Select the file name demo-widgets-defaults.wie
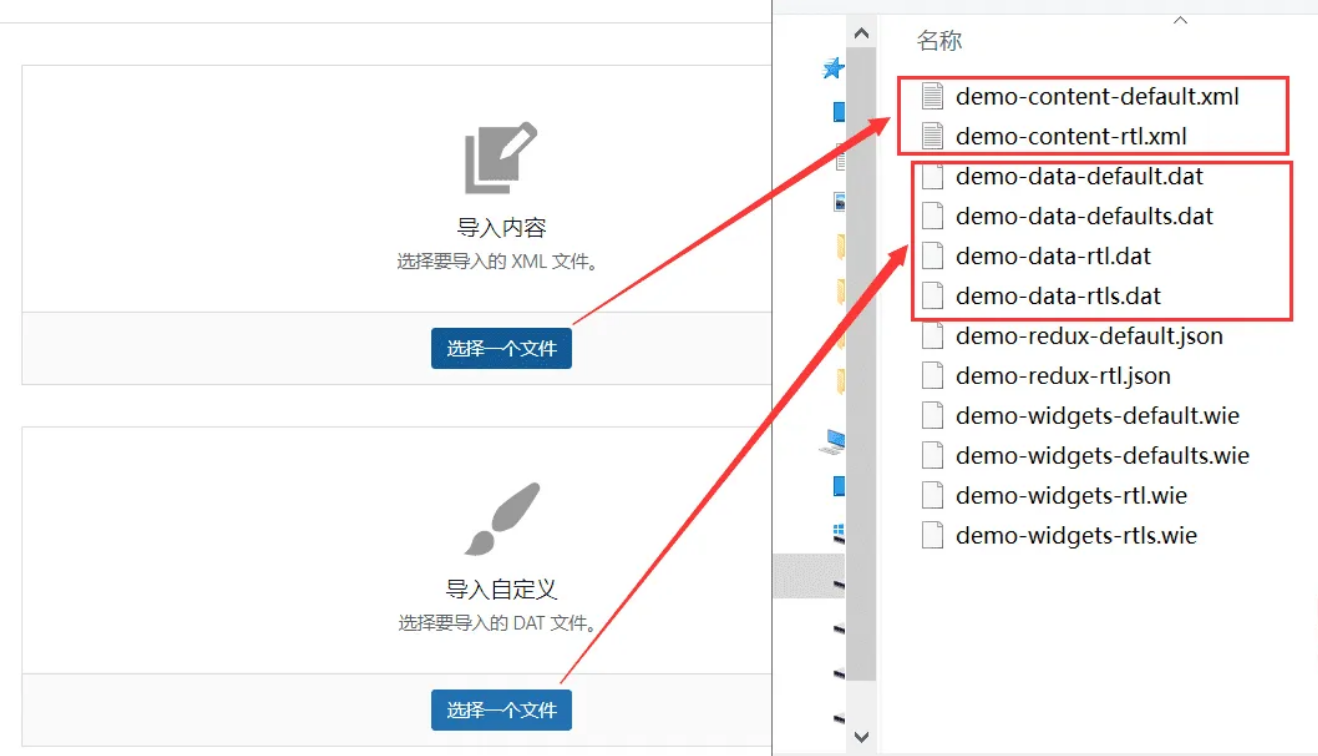The height and width of the screenshot is (756, 1318). pos(1102,456)
